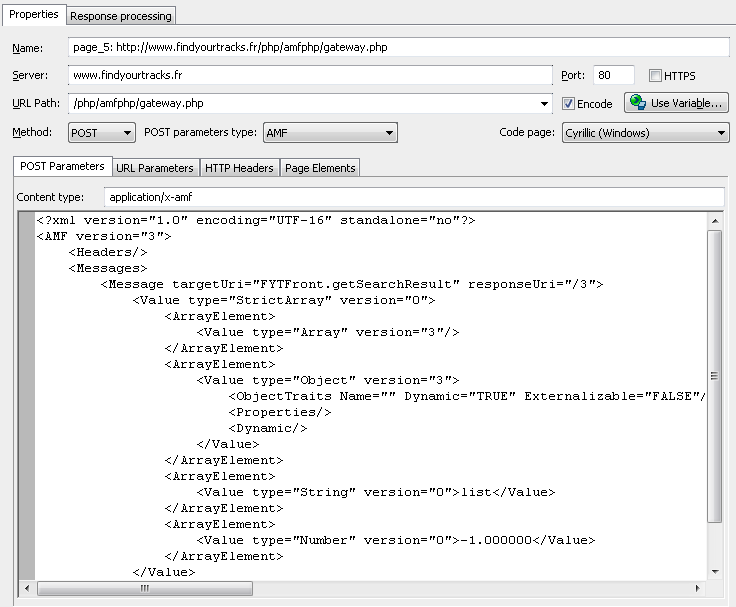This screenshot has width=736, height=607.
Task: Click the String value 'list' line
Action: click(376, 492)
